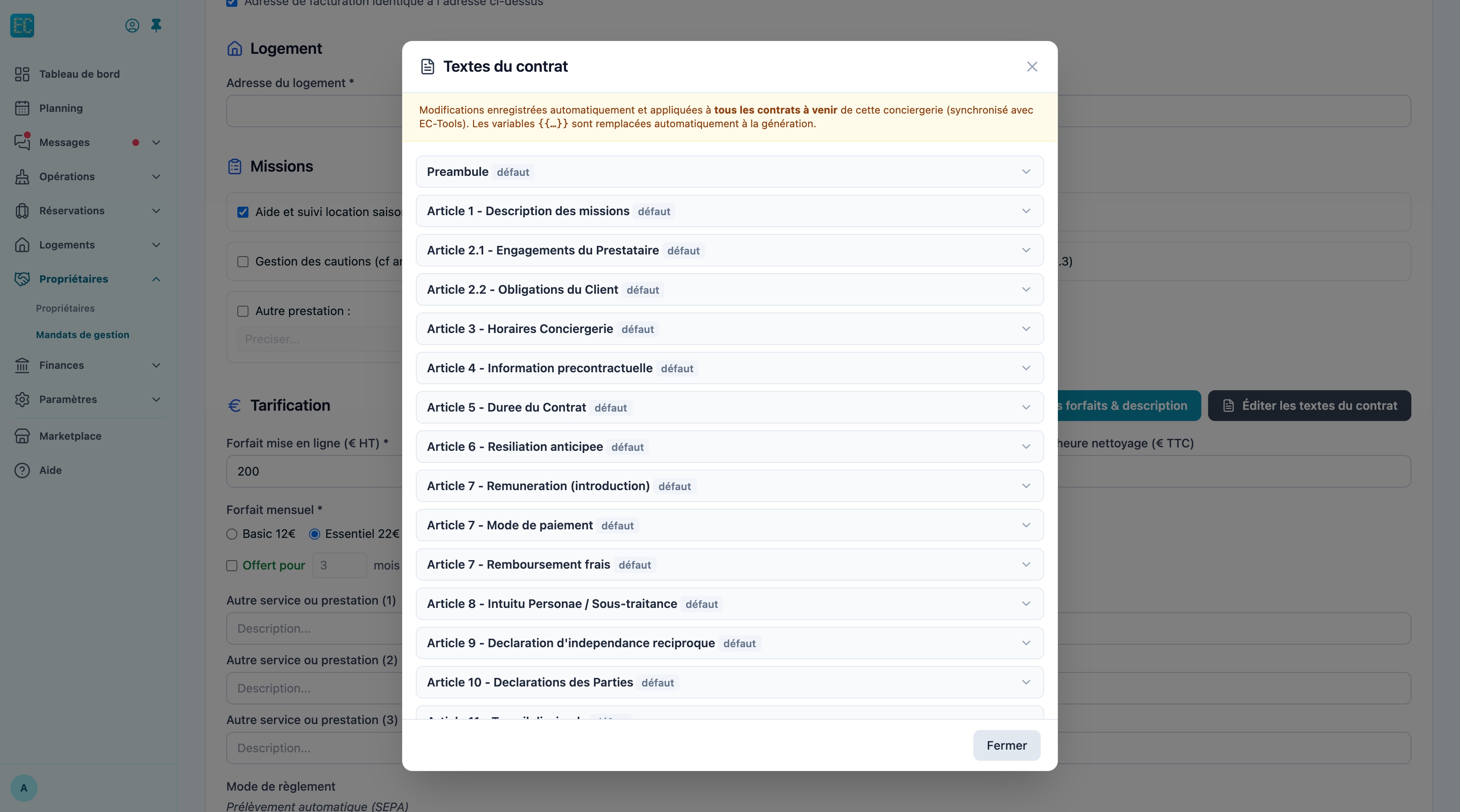The width and height of the screenshot is (1460, 812).
Task: Click the Finances bank icon
Action: [22, 365]
